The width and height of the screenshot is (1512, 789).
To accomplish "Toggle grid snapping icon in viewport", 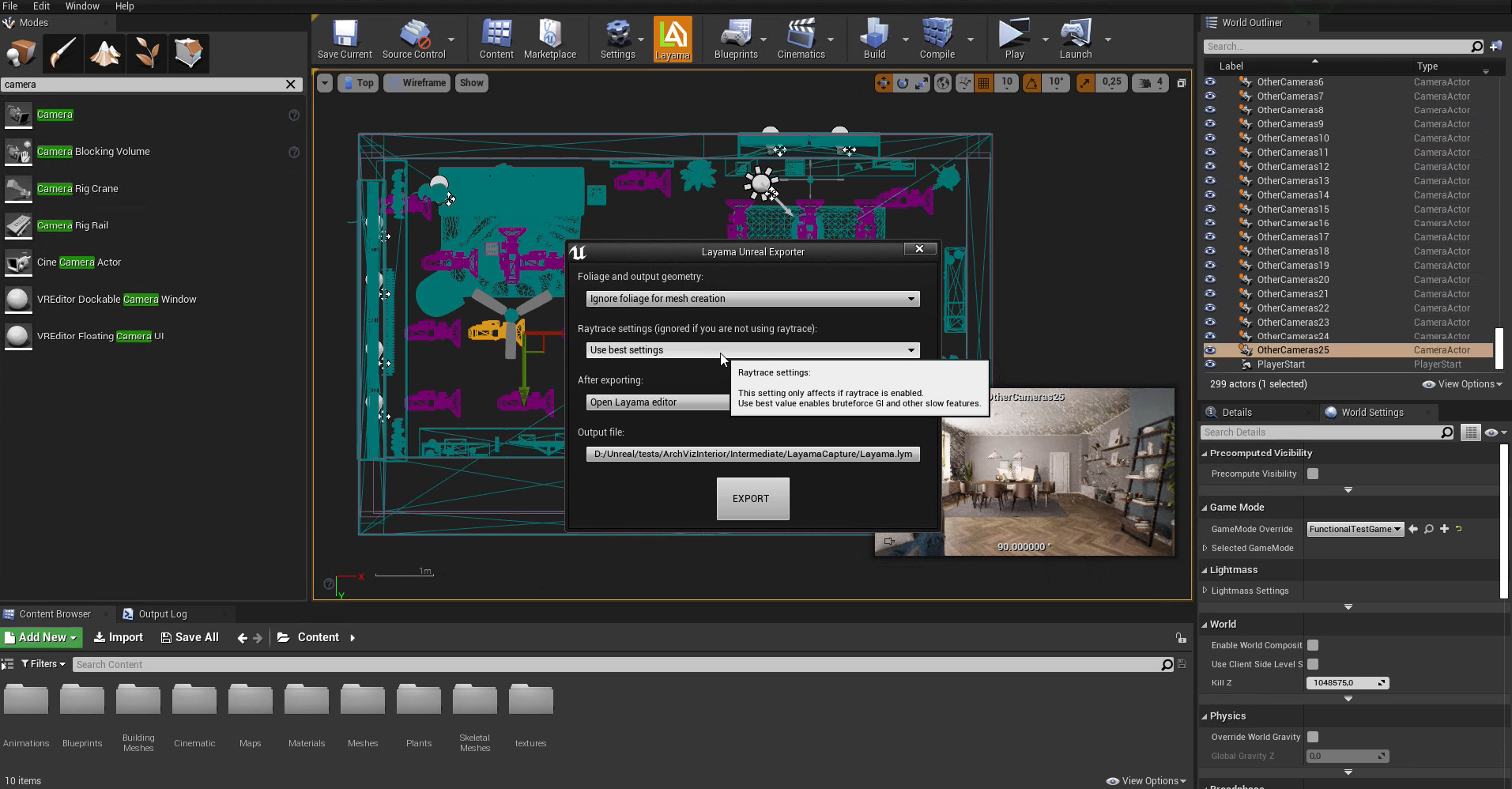I will [x=984, y=82].
